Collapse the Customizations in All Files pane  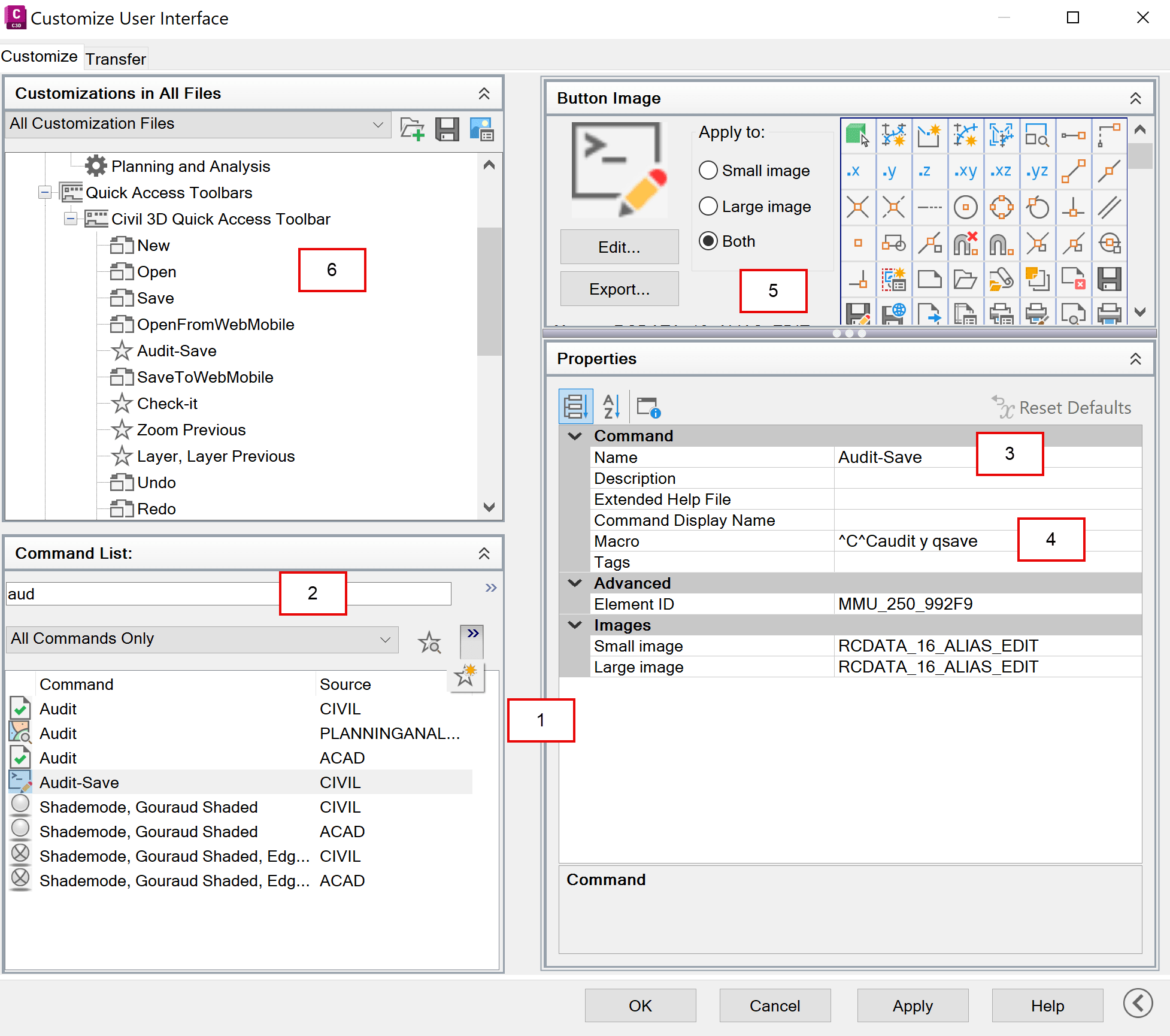click(484, 94)
